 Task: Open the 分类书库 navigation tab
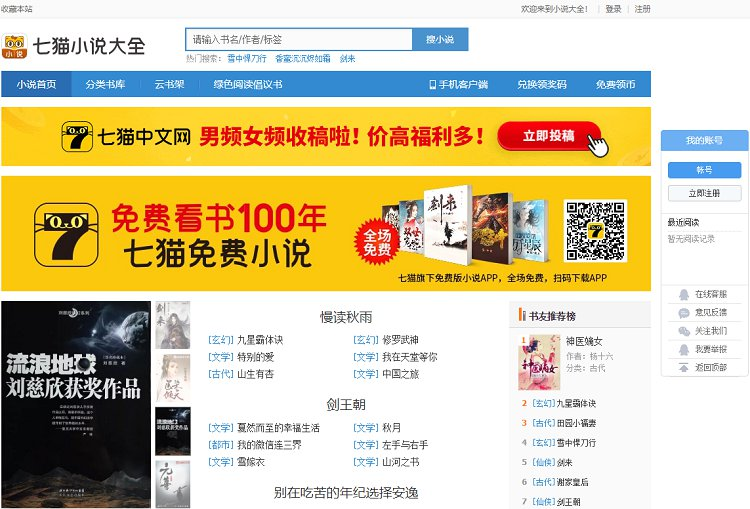click(x=105, y=85)
